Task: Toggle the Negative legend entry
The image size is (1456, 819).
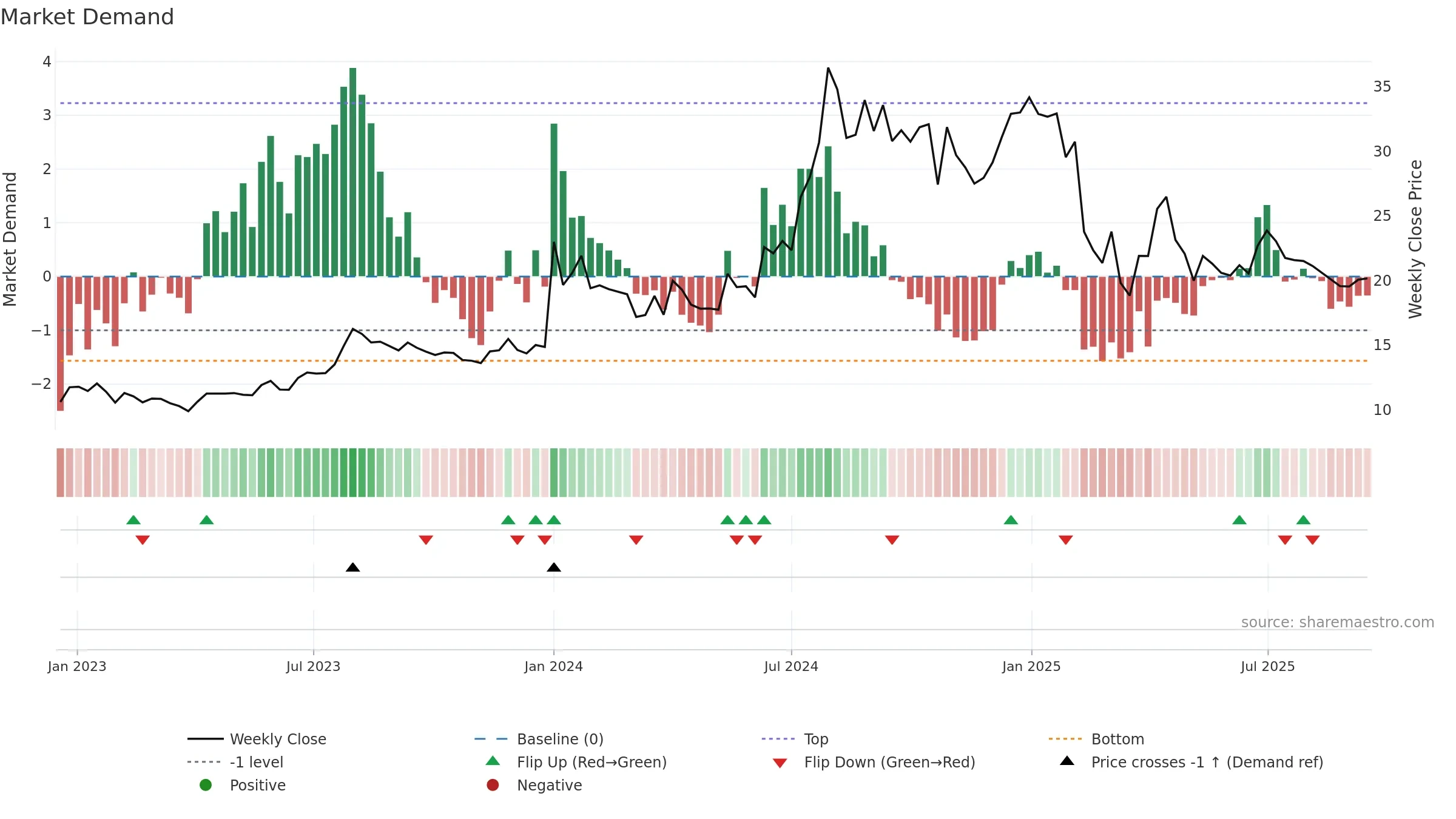Action: (x=534, y=785)
